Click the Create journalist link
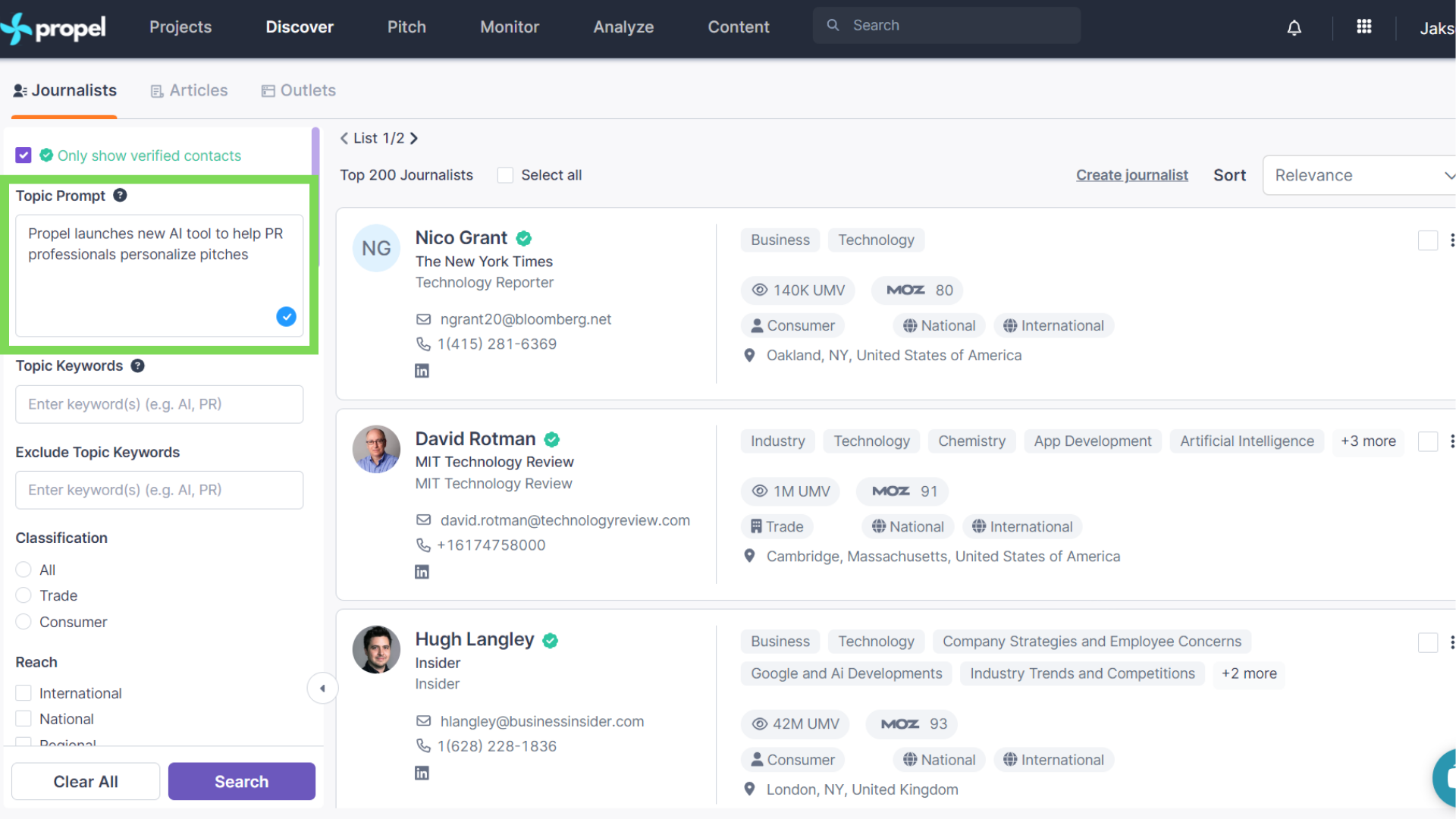 [x=1132, y=175]
